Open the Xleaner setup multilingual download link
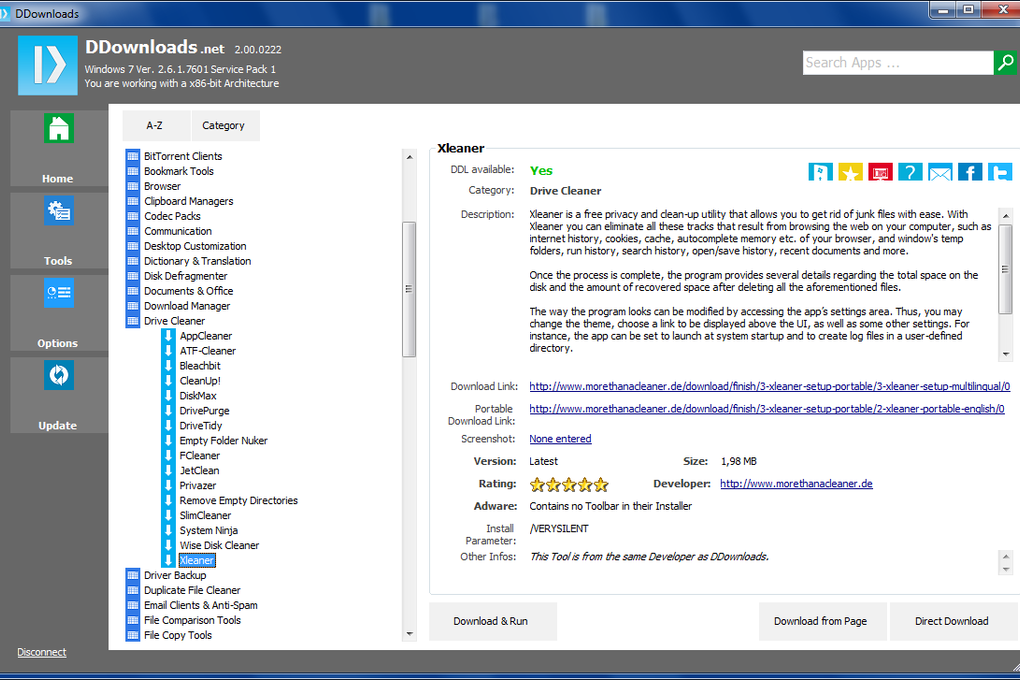The image size is (1020, 680). (x=770, y=387)
